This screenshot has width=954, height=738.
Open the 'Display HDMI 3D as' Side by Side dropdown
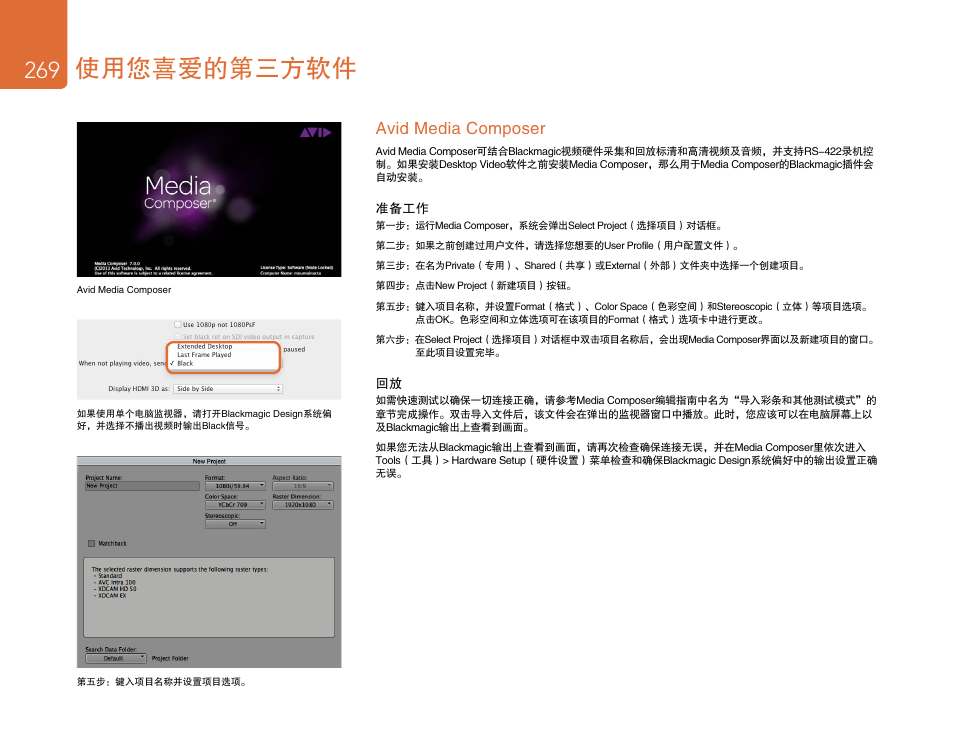[x=228, y=388]
